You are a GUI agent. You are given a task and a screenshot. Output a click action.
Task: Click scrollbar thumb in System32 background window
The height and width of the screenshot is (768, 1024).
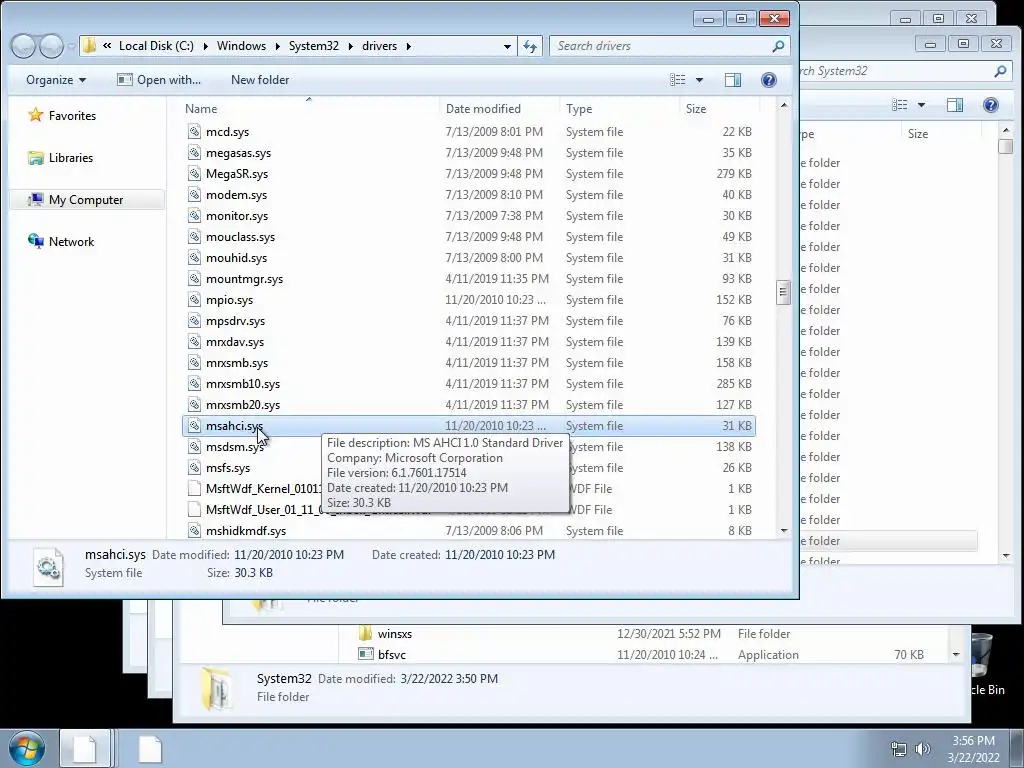1006,146
